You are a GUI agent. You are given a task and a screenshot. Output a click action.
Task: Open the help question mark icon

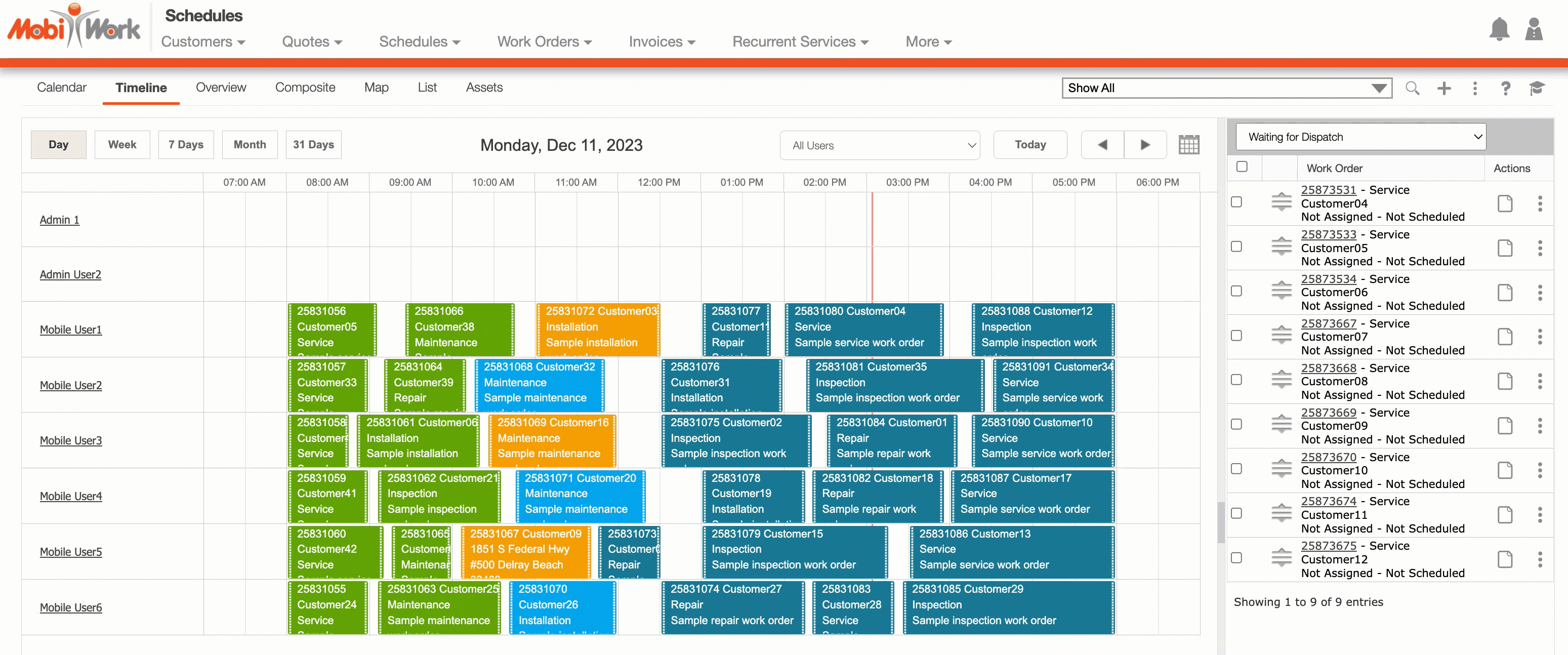1505,88
